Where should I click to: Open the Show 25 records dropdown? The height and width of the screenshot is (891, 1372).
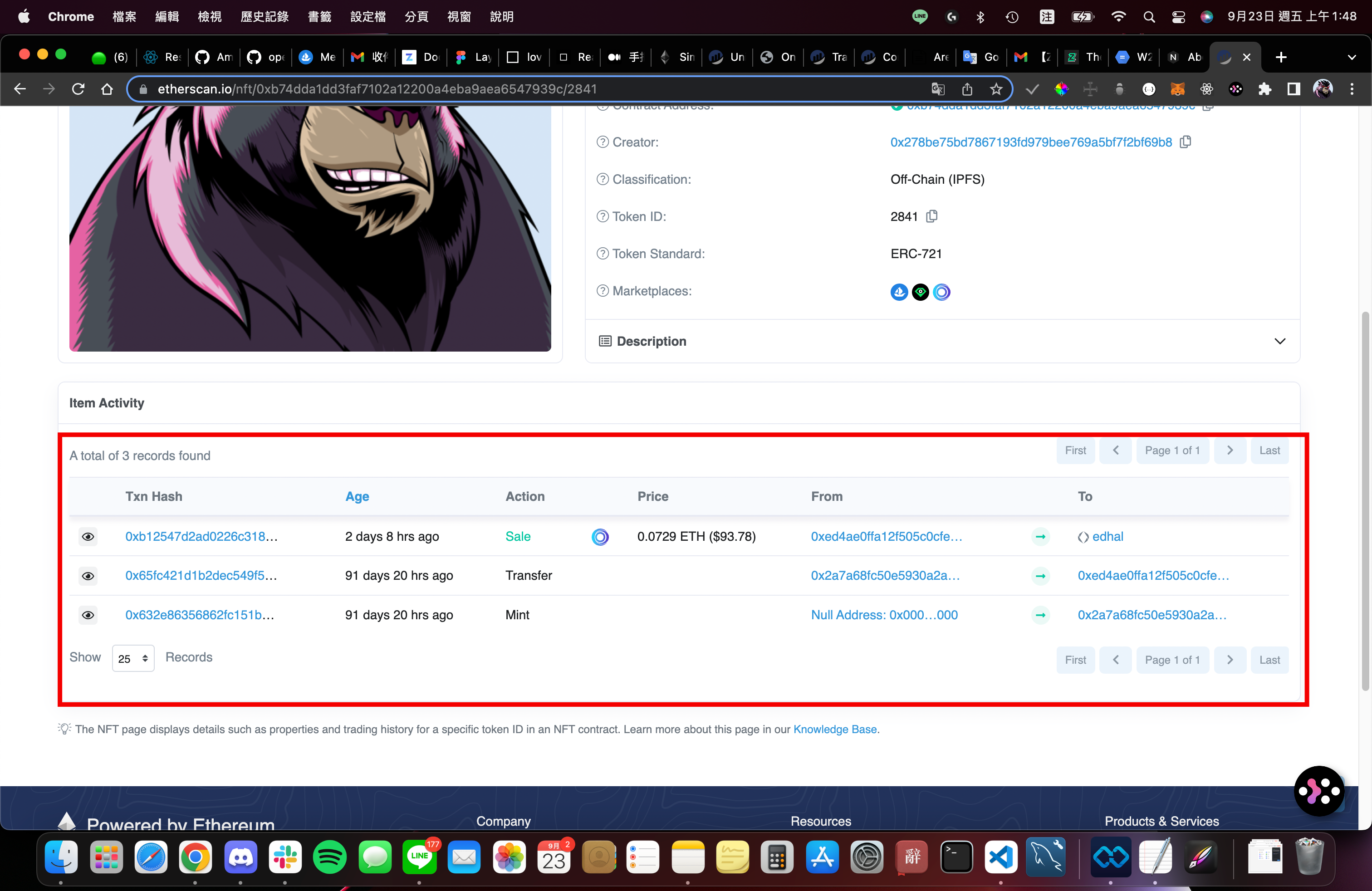pos(132,658)
